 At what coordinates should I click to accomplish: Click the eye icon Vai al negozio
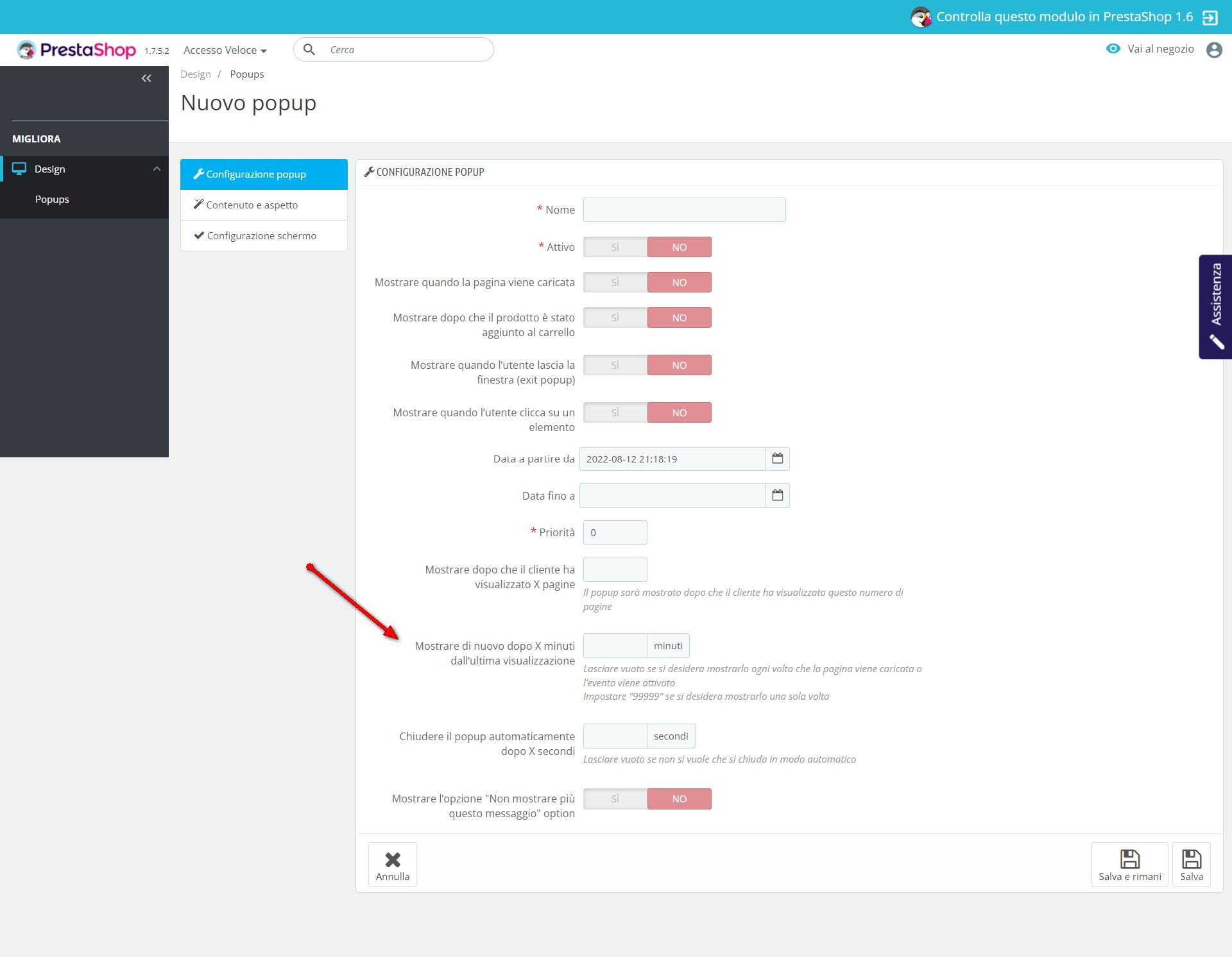pos(1113,49)
